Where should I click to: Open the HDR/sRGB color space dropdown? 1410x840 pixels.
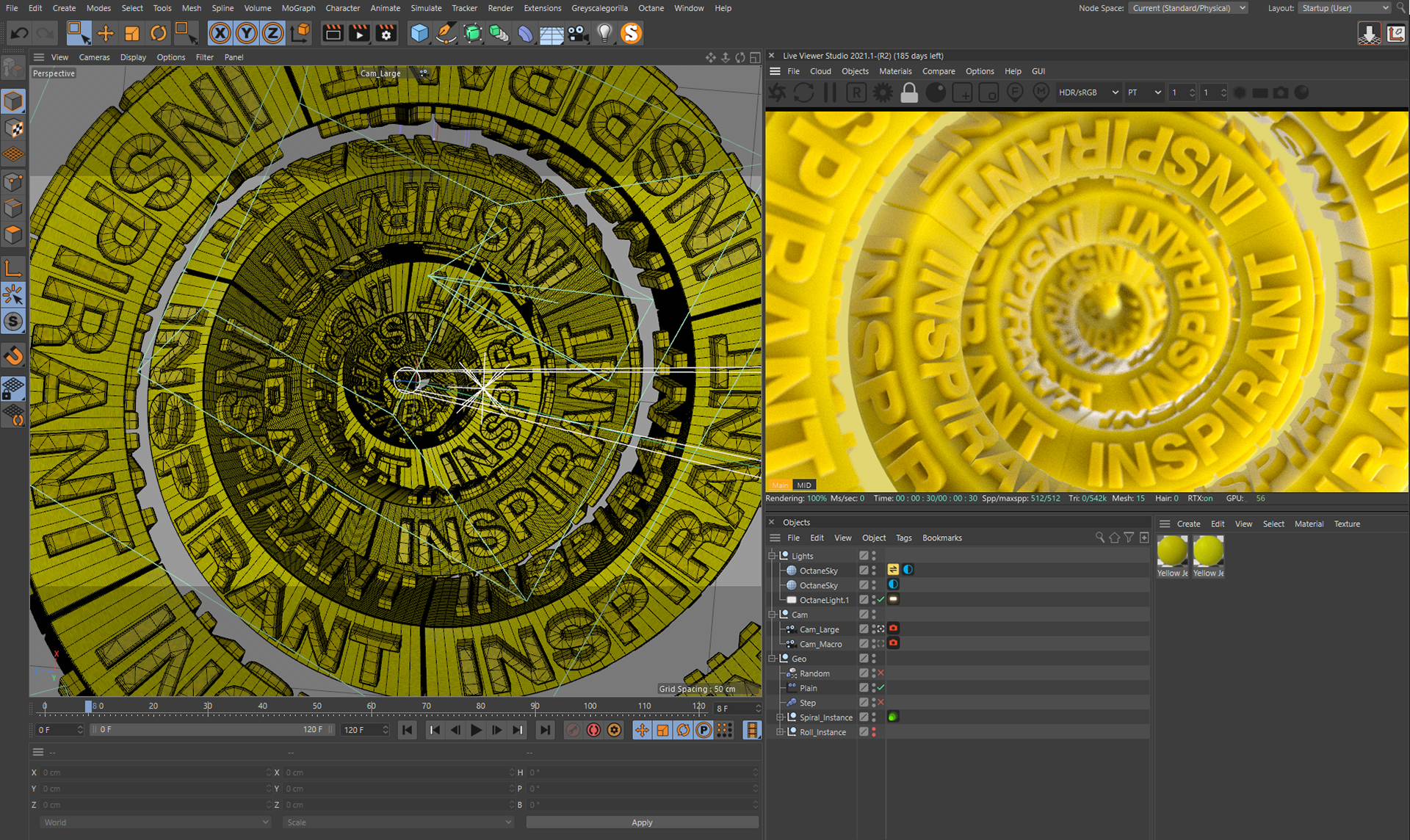tap(1088, 93)
